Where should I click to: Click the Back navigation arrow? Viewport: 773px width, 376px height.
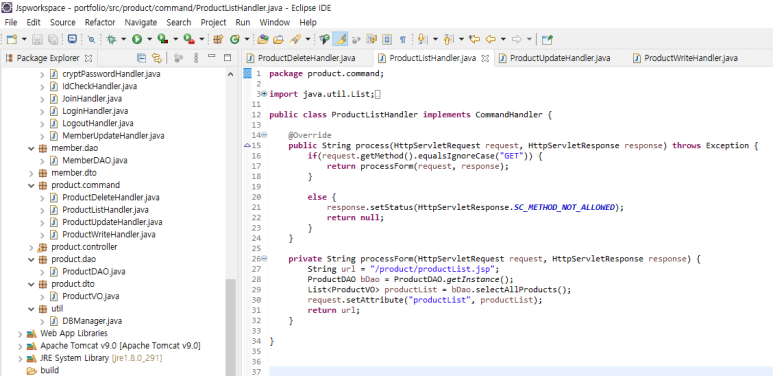(x=491, y=39)
